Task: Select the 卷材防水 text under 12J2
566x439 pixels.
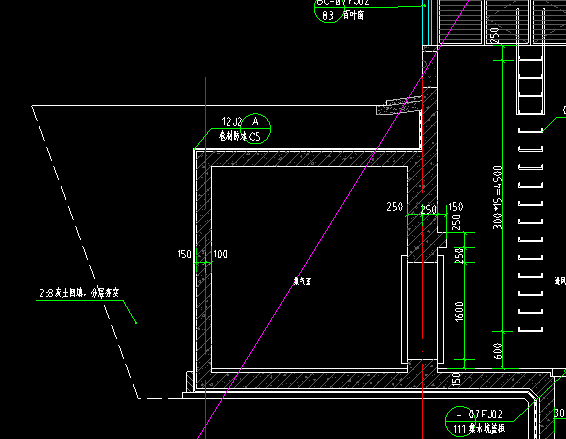Action: (233, 136)
